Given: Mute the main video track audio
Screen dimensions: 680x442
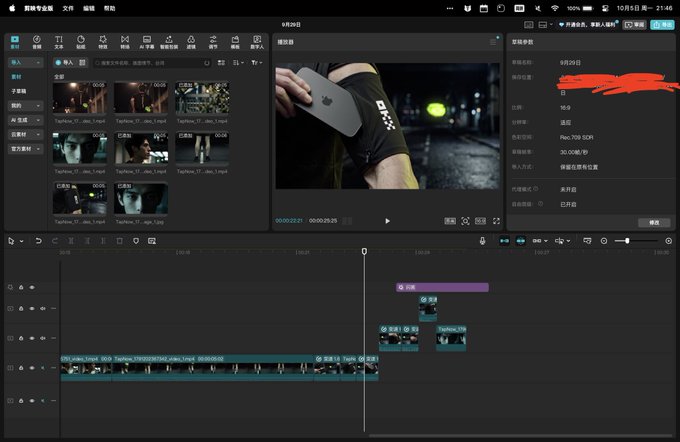Looking at the screenshot, I should pyautogui.click(x=42, y=368).
